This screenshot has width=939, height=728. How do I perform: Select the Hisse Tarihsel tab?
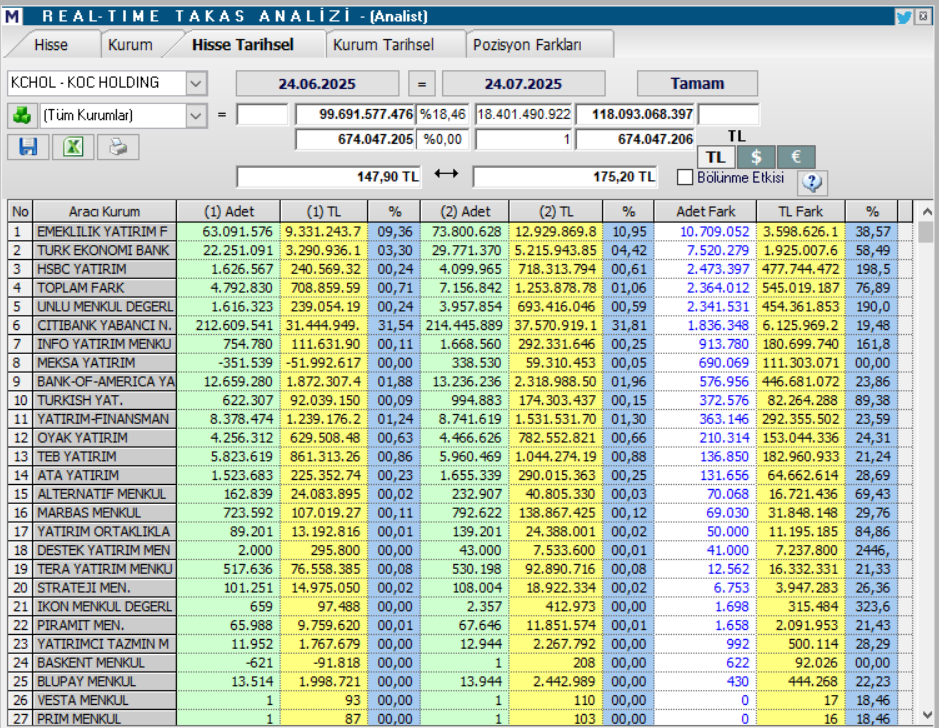[243, 45]
